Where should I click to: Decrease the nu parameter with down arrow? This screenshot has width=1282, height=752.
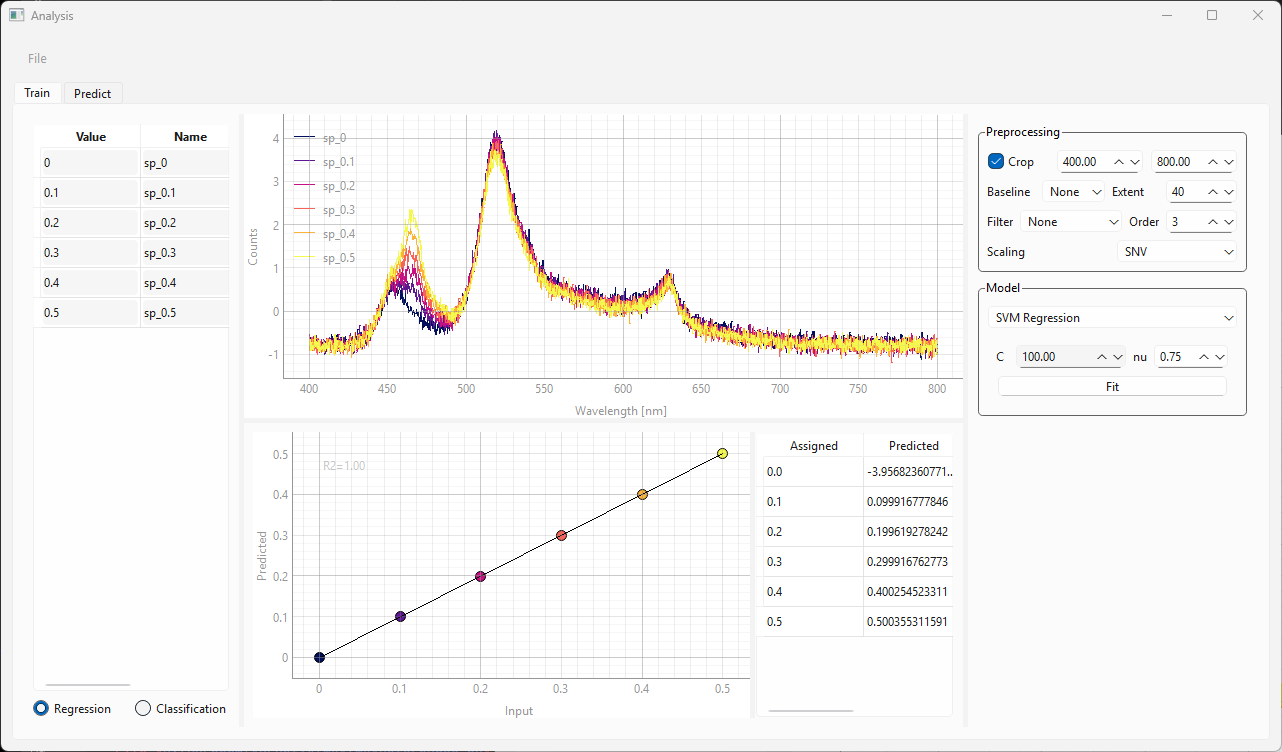pyautogui.click(x=1218, y=357)
